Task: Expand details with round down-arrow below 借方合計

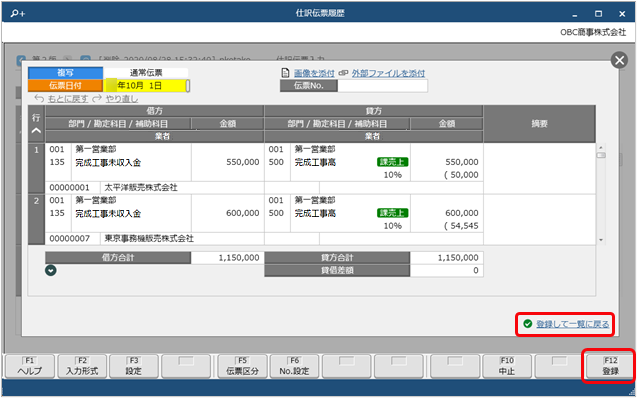Action: click(51, 270)
